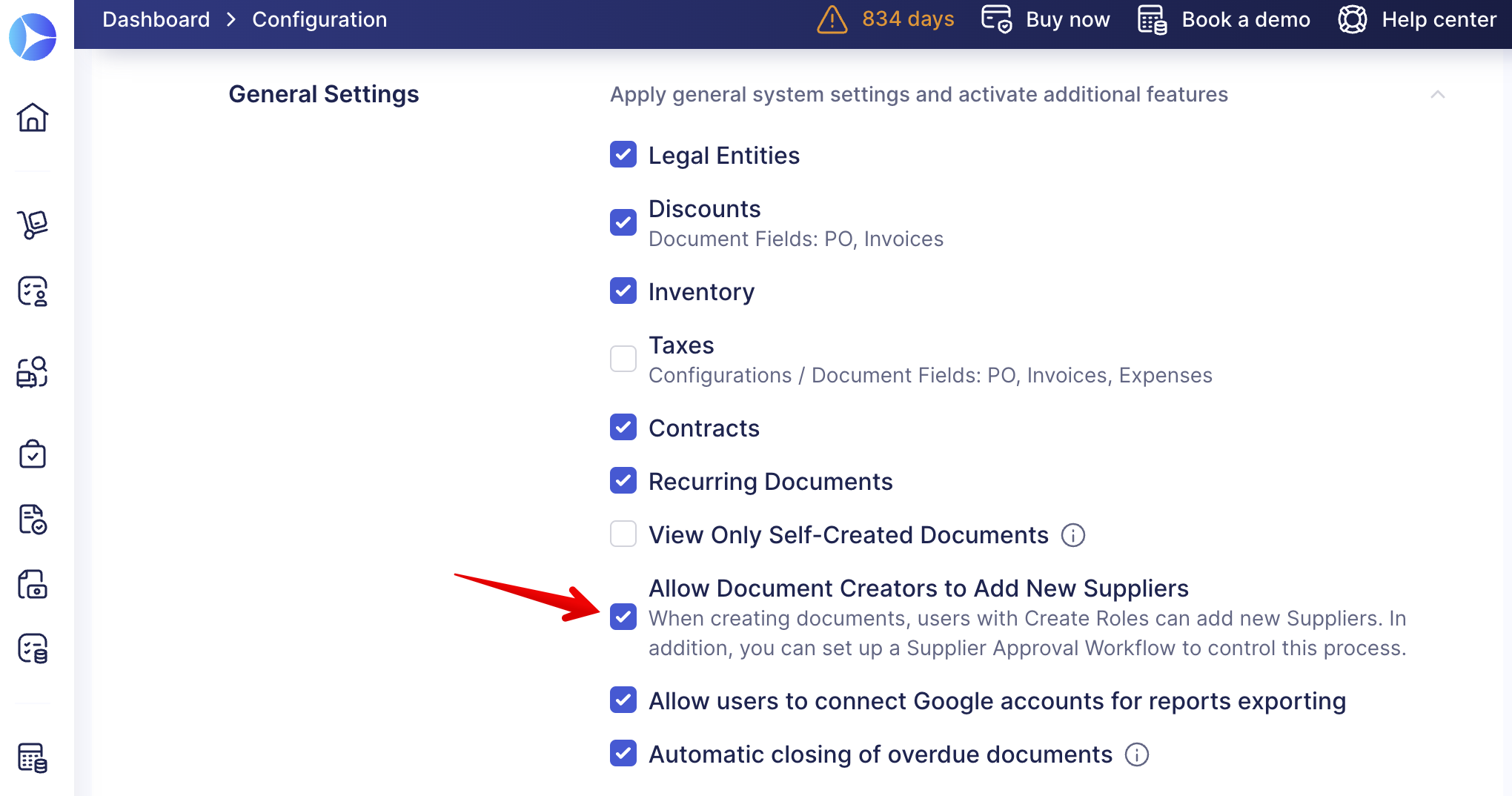This screenshot has width=1512, height=796.
Task: Open the checklist-with-user icon in sidebar
Action: 33,291
